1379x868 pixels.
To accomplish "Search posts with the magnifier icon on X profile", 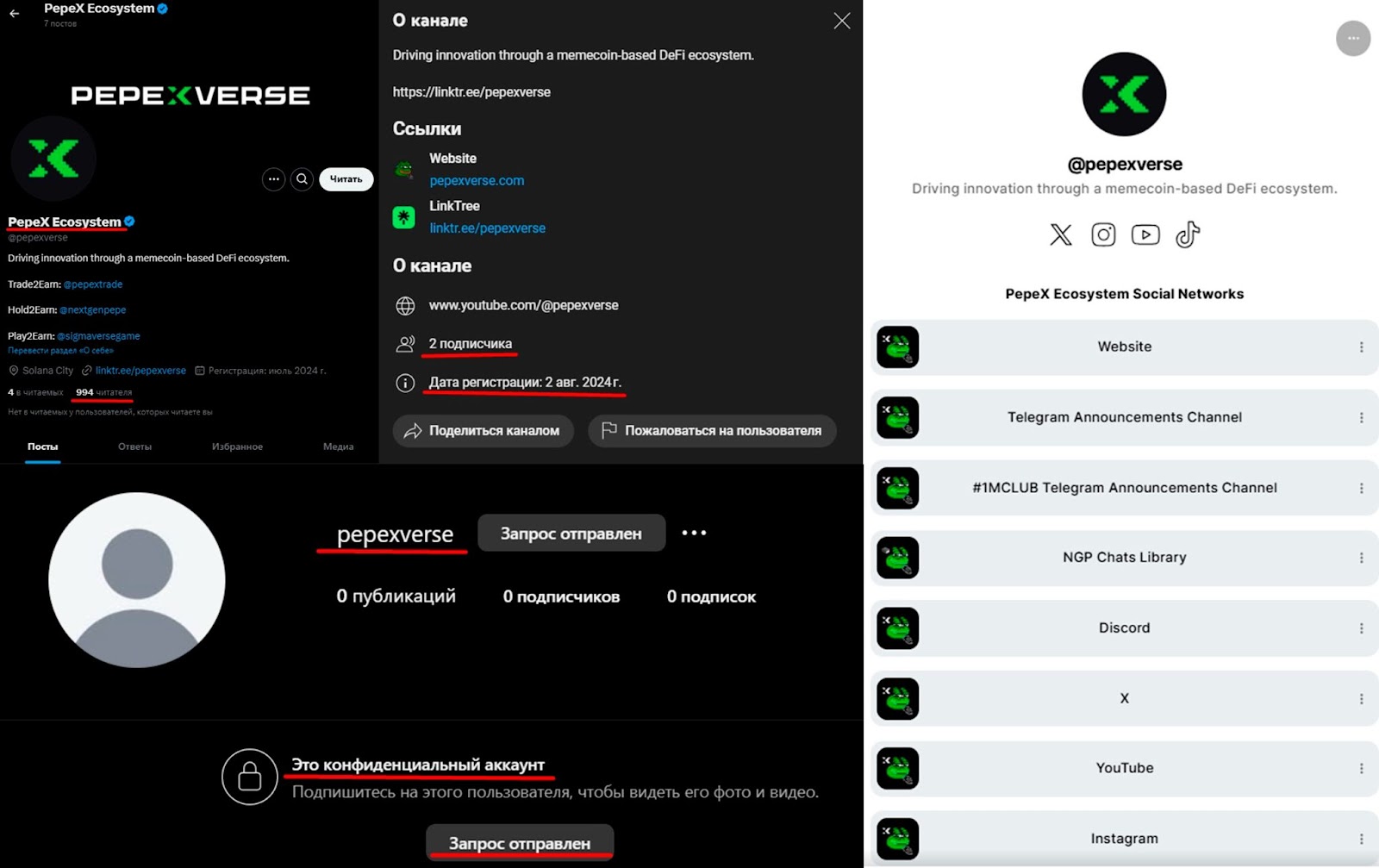I will [302, 179].
